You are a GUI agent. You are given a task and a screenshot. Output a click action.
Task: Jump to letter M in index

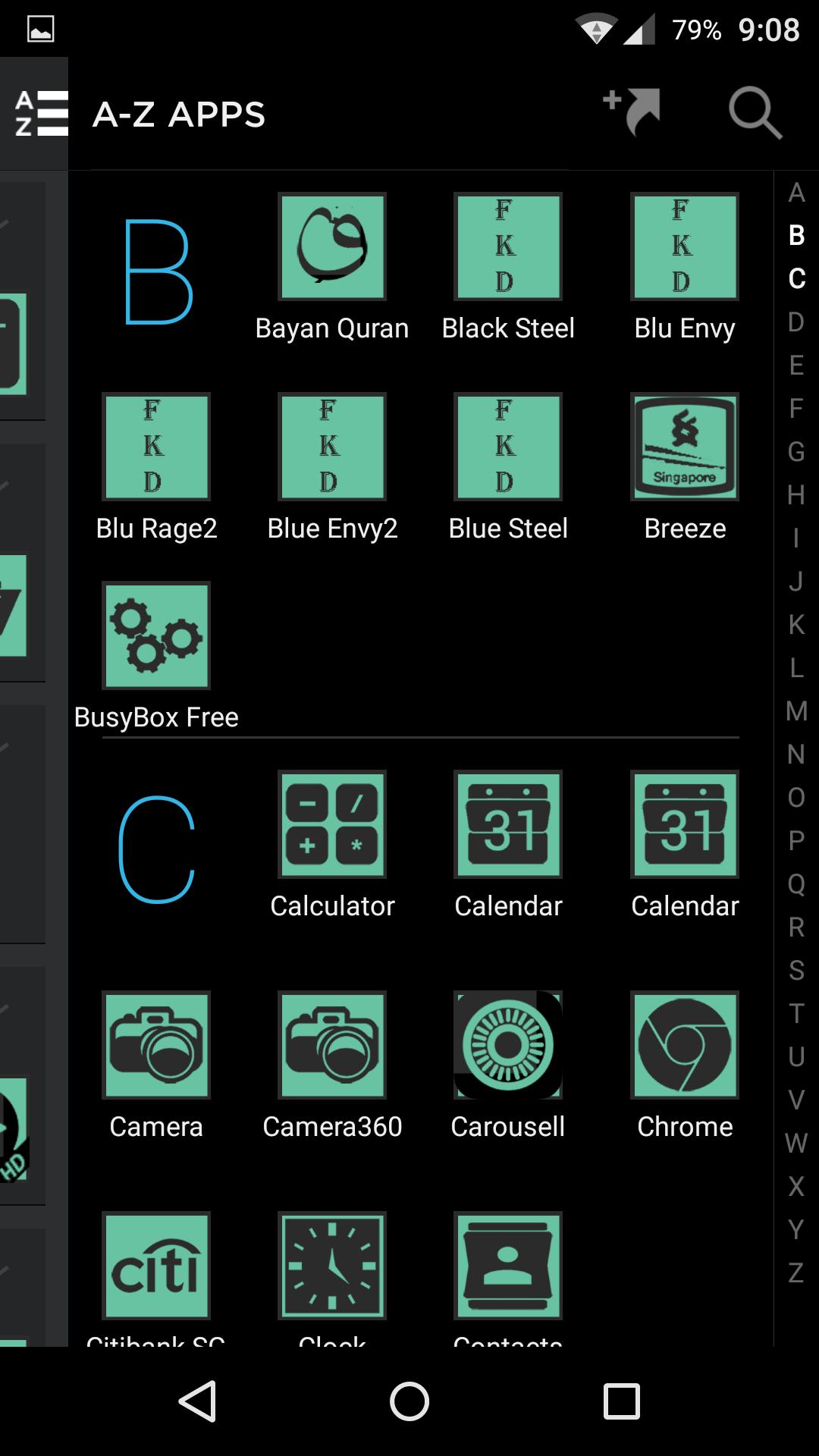coord(796,711)
